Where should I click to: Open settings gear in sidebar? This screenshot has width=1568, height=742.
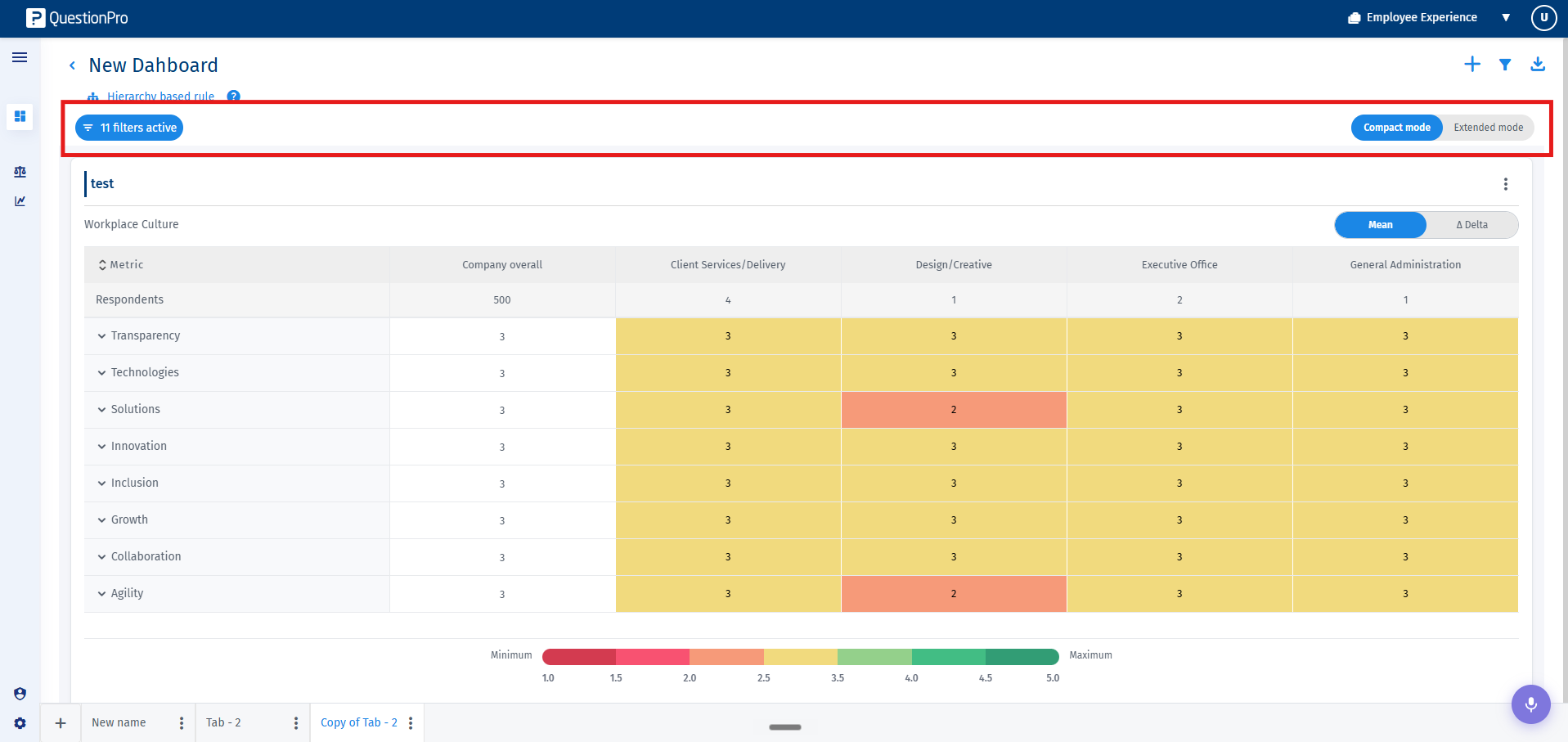20,723
